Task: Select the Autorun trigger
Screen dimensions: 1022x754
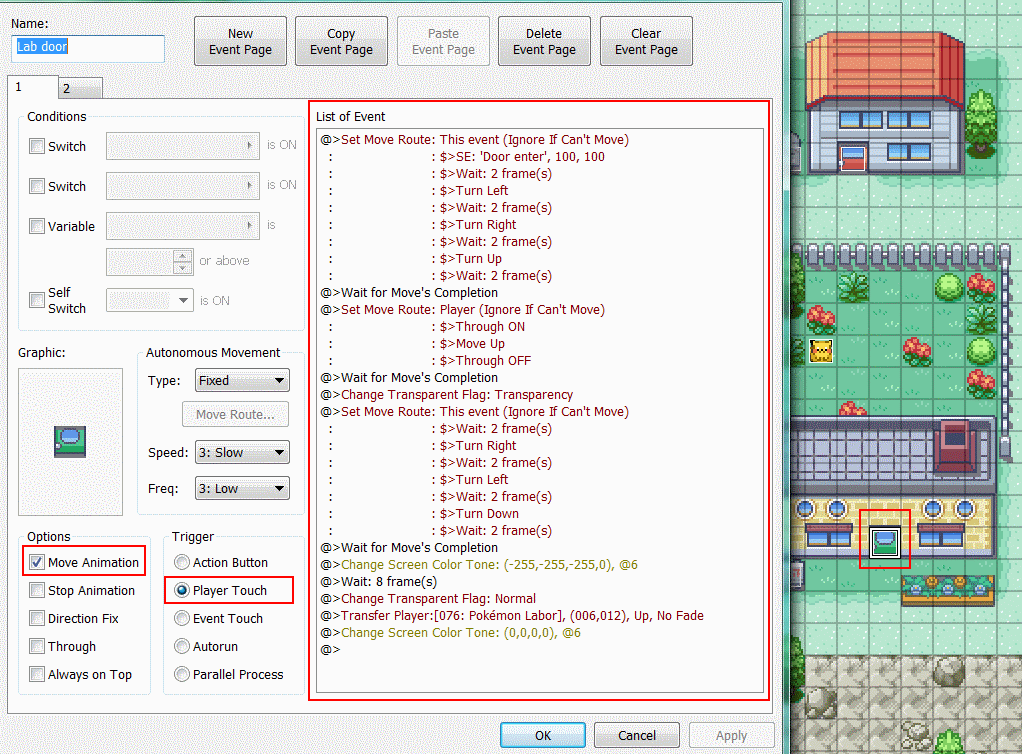Action: 182,646
